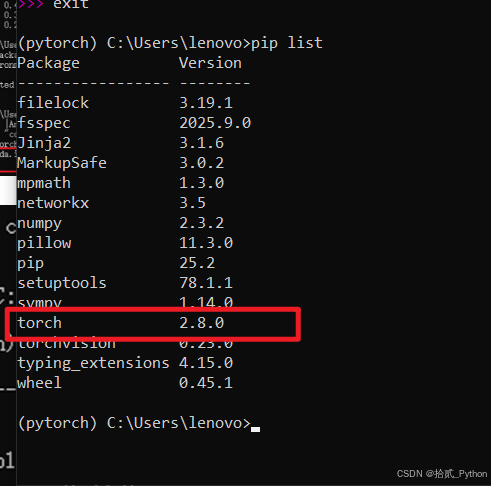
Task: Click the 'filelock' package name
Action: pos(53,103)
